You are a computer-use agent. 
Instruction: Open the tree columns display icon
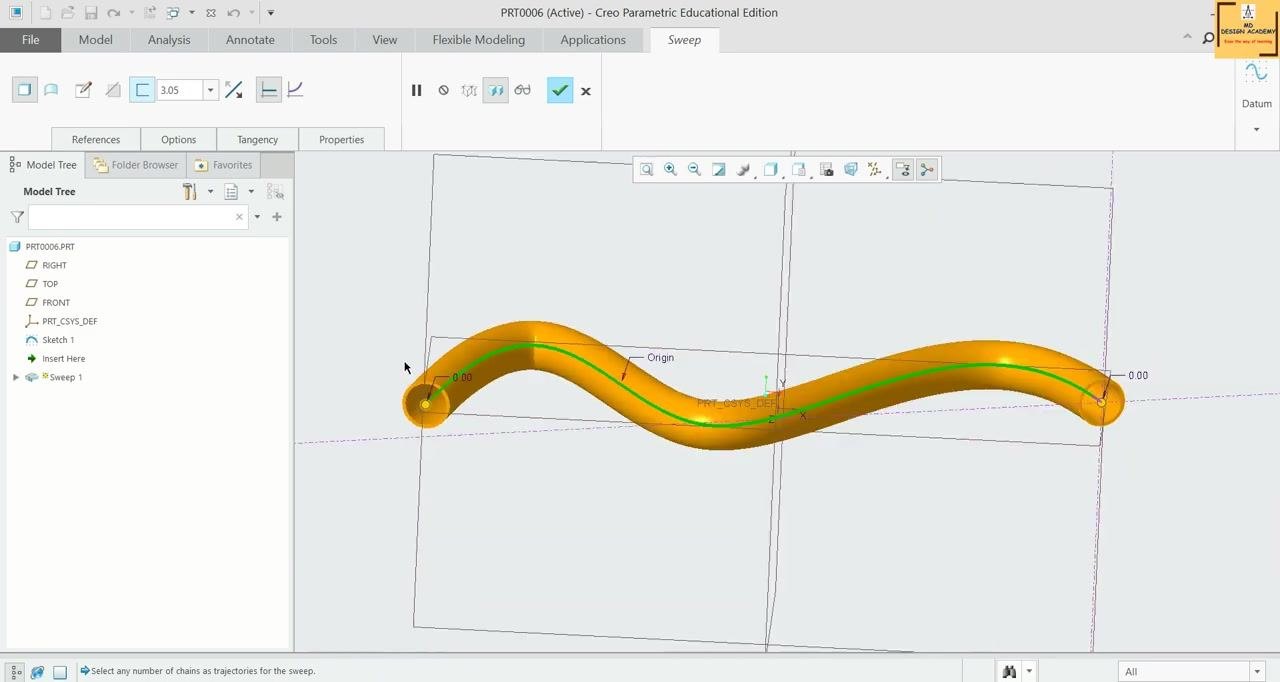coord(231,191)
